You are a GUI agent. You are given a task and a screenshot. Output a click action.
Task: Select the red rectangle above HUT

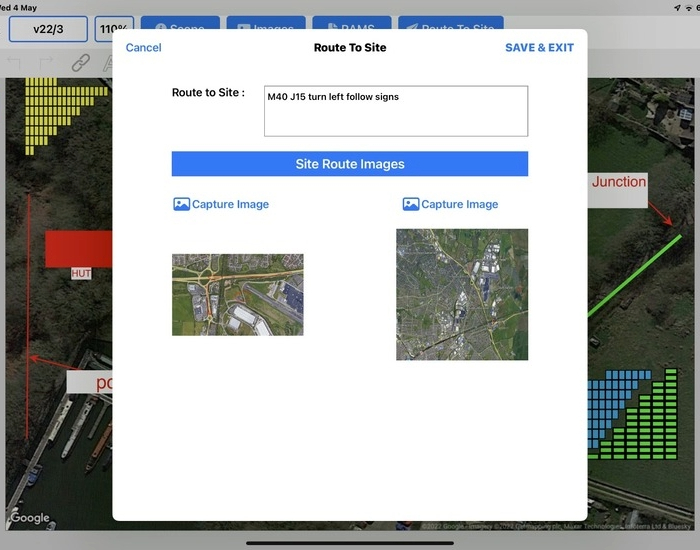(79, 249)
